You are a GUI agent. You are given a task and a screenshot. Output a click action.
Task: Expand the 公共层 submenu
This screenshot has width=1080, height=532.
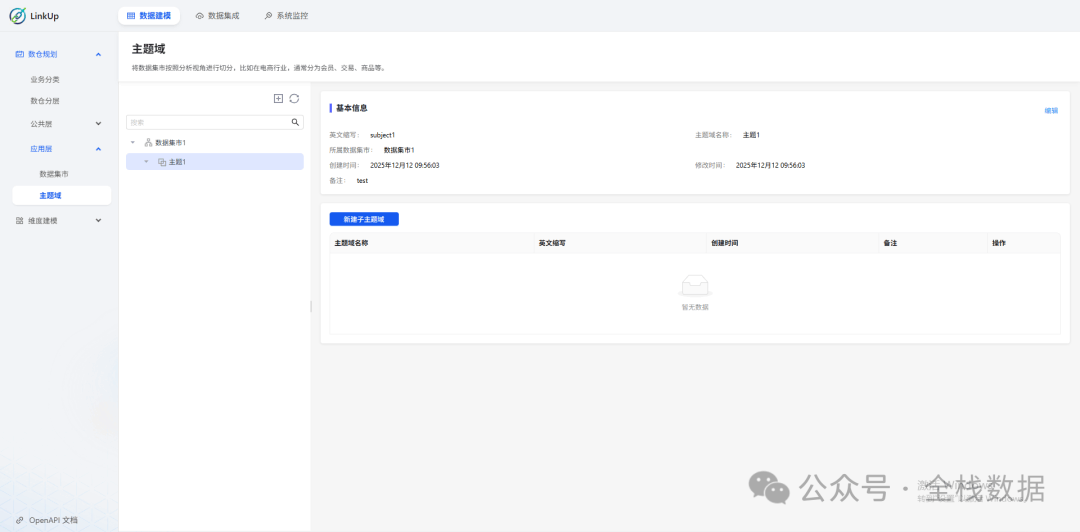click(x=98, y=124)
